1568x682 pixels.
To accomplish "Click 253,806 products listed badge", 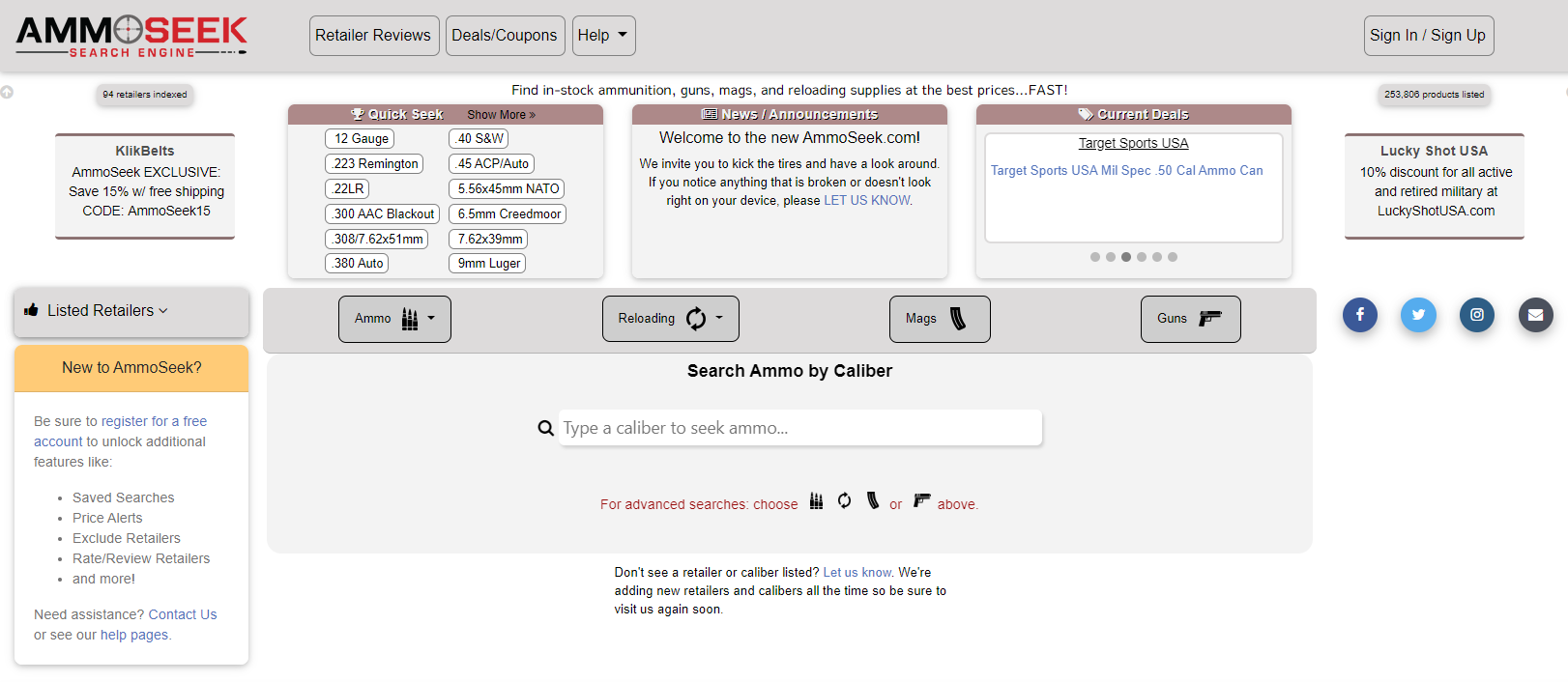I will tap(1435, 95).
